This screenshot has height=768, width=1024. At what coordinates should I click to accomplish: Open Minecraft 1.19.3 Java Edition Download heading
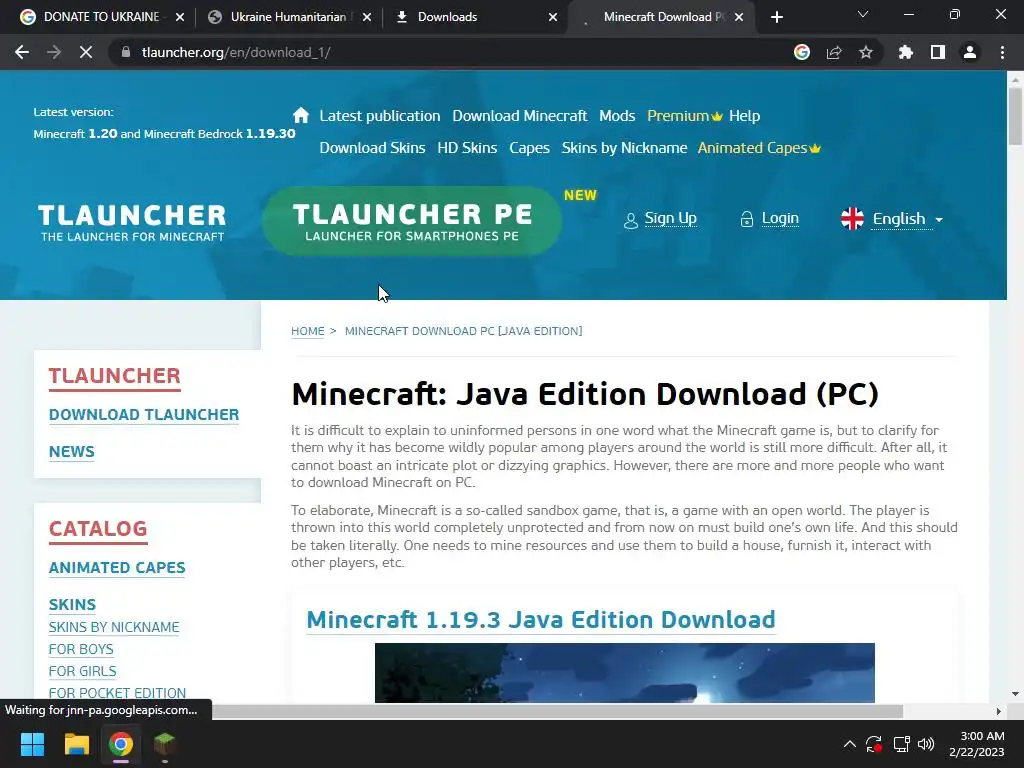541,620
